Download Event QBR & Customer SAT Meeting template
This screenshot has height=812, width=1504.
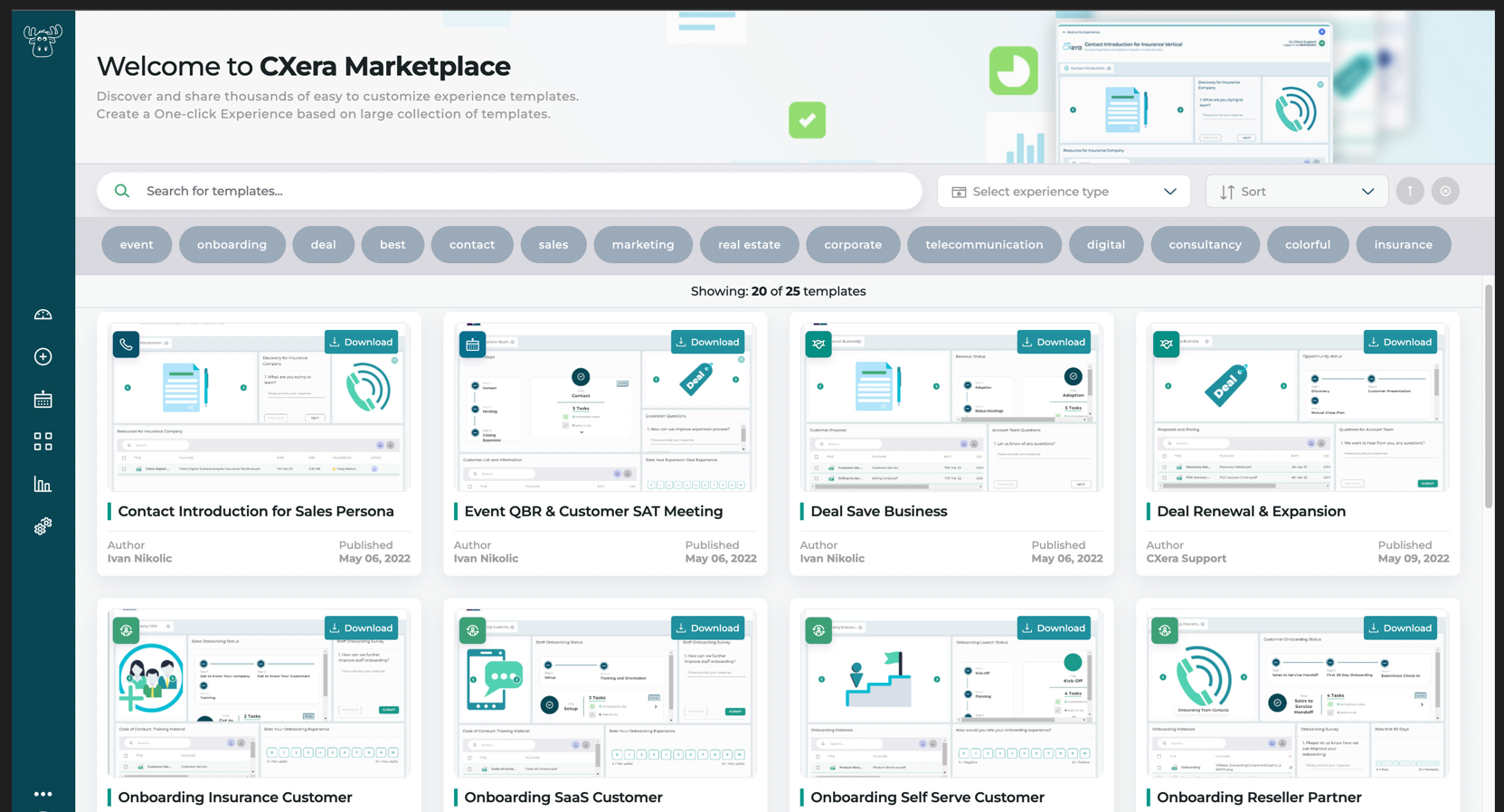[x=707, y=342]
